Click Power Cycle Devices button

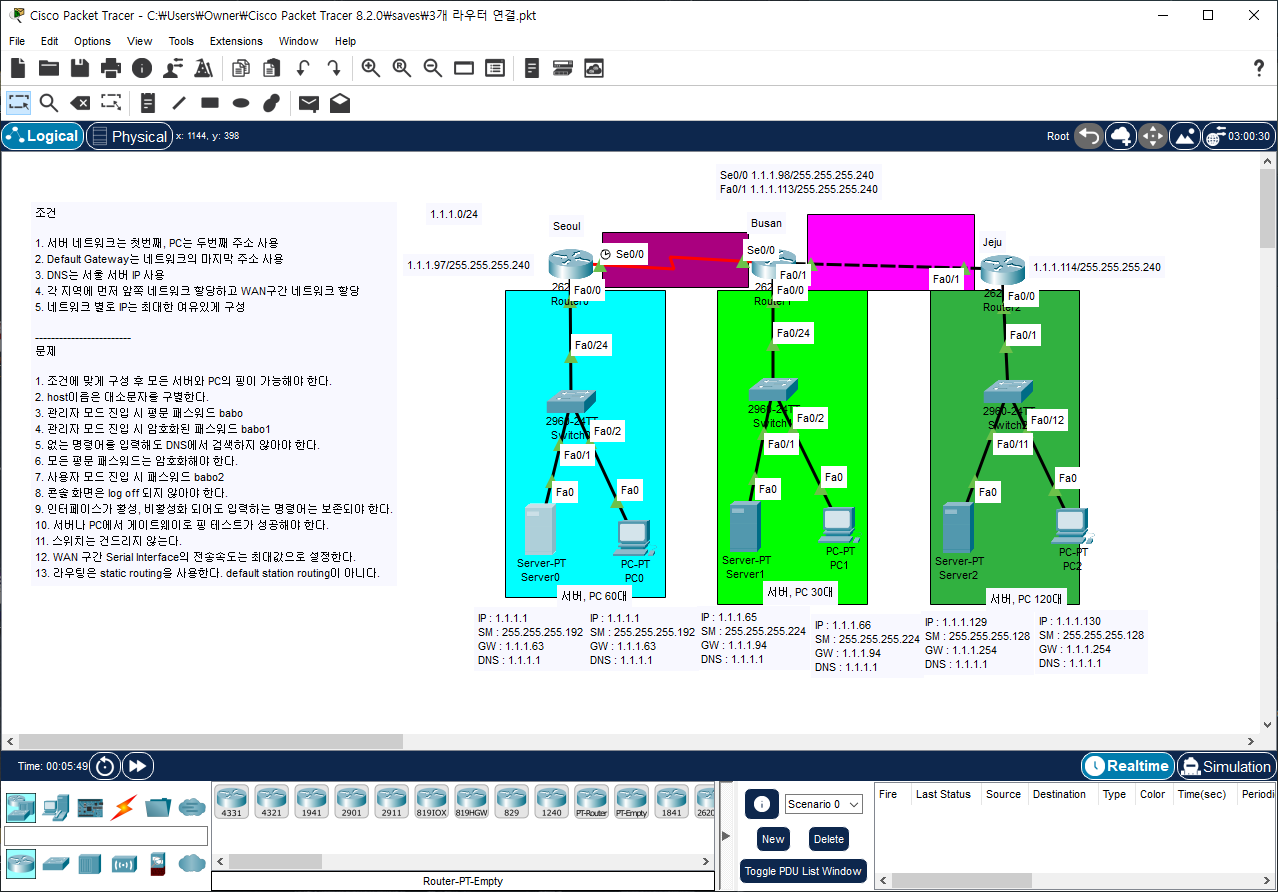105,766
